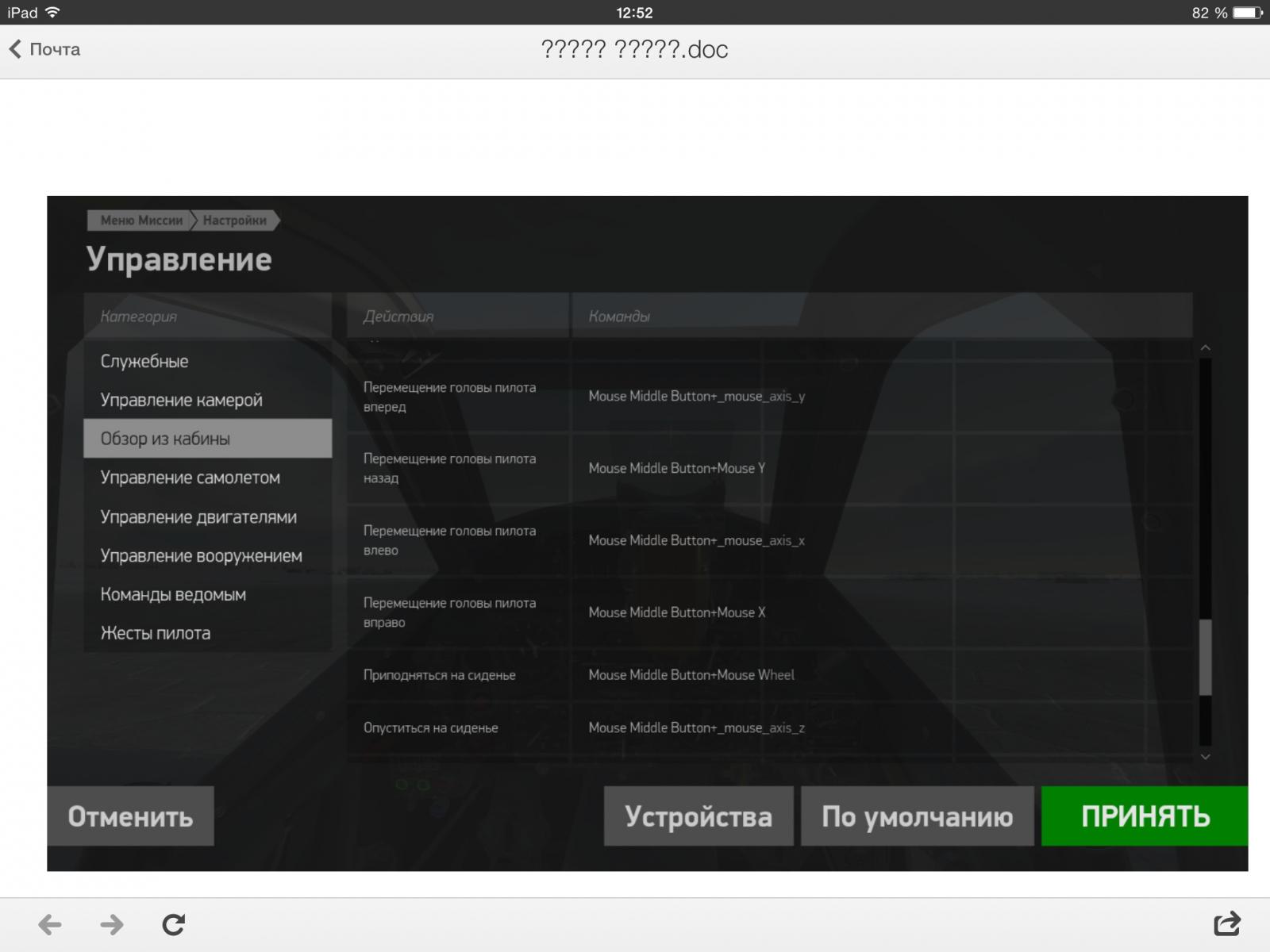Image resolution: width=1270 pixels, height=952 pixels.
Task: Select the Жесты пилота category
Action: (x=207, y=633)
